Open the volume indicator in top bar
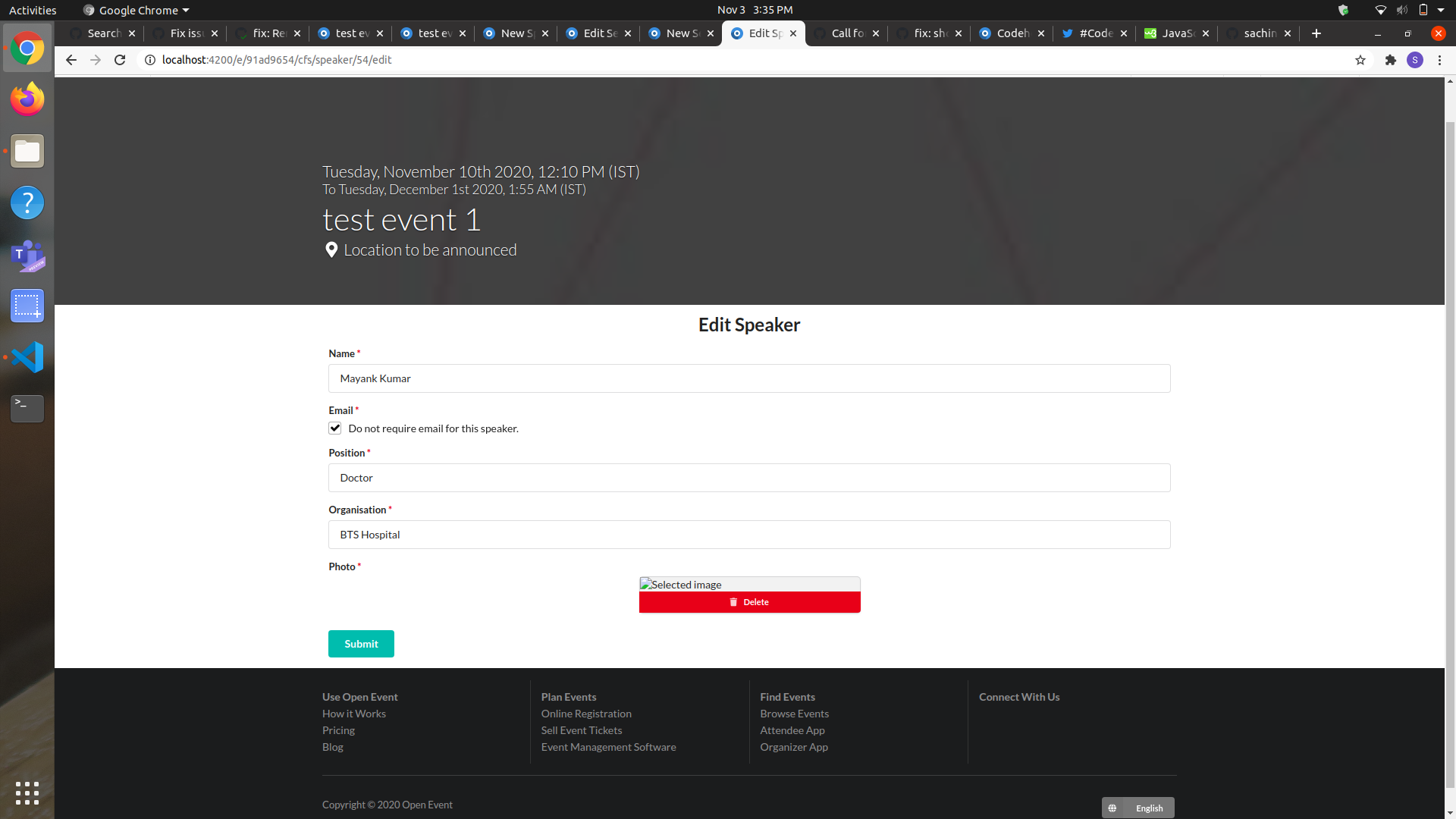The width and height of the screenshot is (1456, 819). [1402, 10]
